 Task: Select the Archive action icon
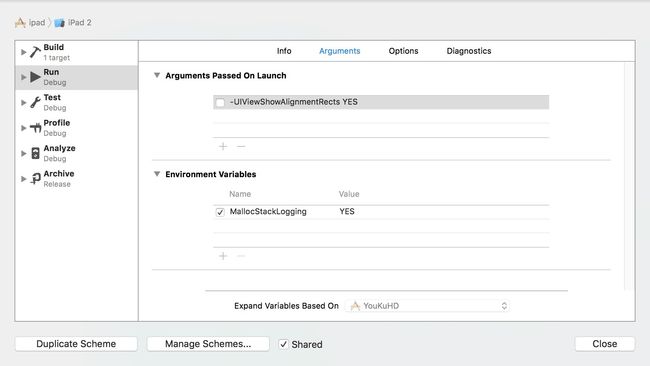click(36, 179)
